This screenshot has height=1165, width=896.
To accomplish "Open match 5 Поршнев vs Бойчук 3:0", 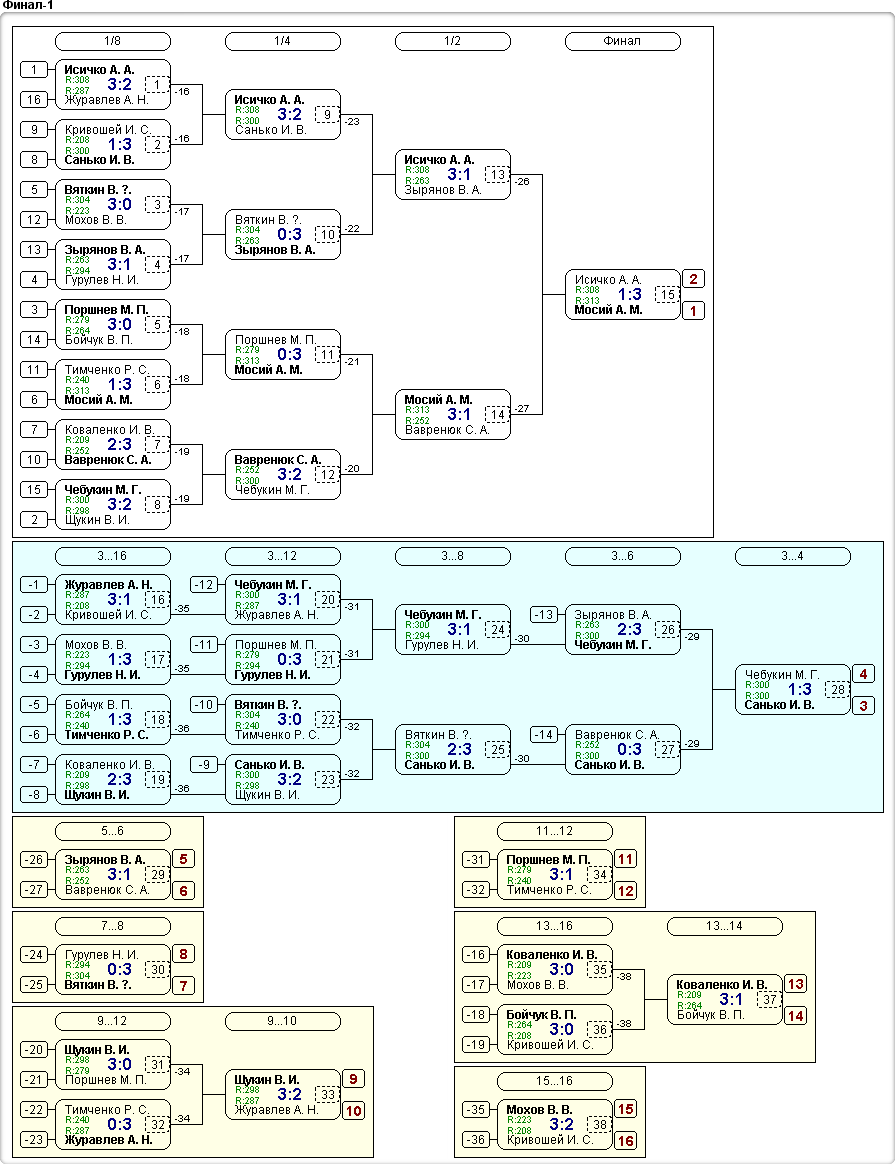I will click(x=113, y=325).
